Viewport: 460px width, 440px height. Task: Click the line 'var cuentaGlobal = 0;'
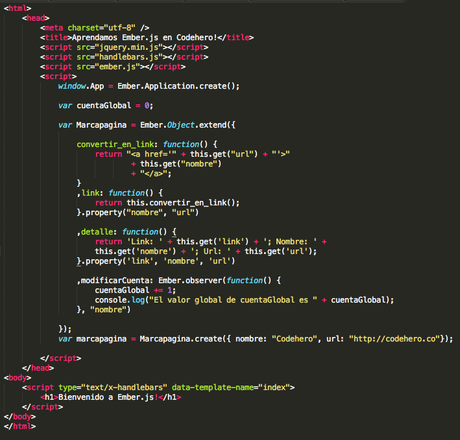click(106, 106)
